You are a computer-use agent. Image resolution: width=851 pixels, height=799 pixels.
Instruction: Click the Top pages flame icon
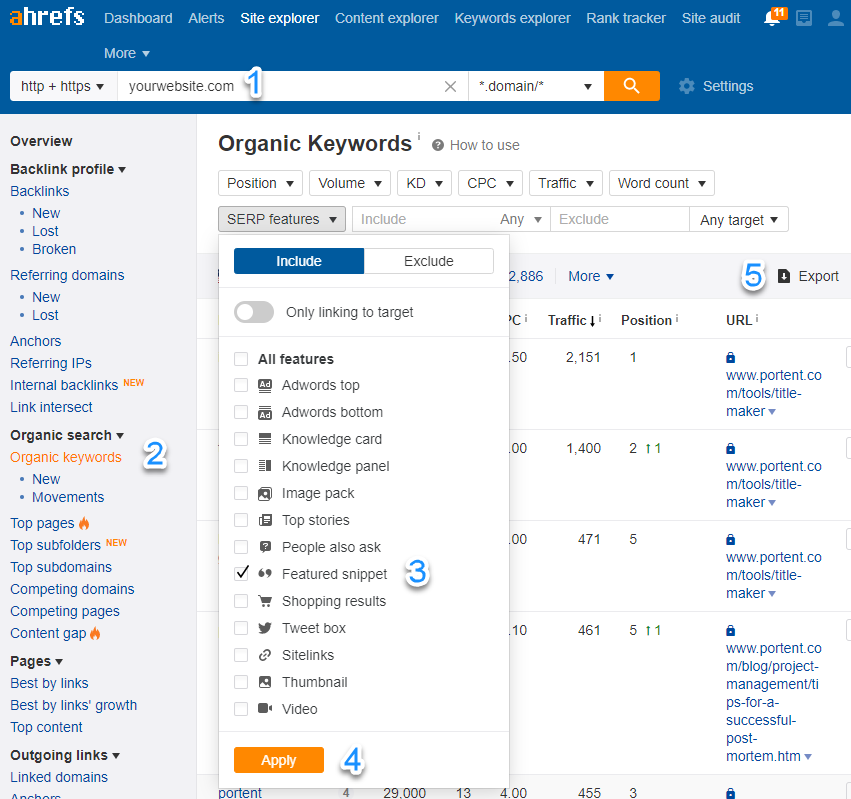pyautogui.click(x=84, y=523)
